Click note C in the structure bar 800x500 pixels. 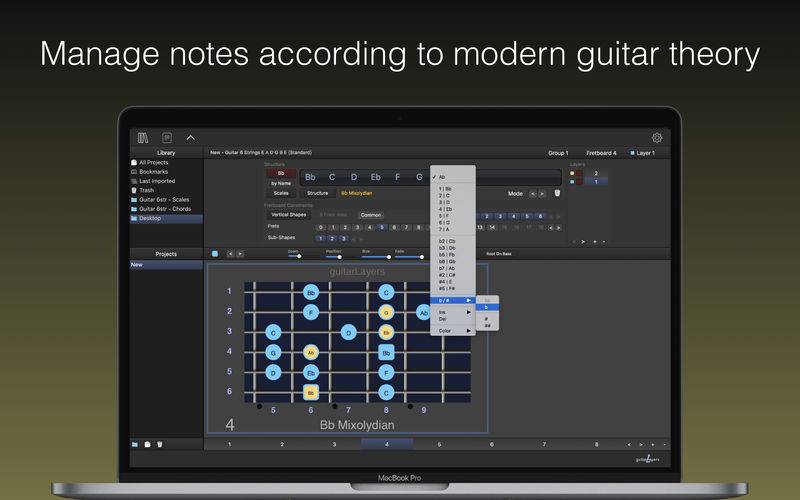(x=332, y=177)
